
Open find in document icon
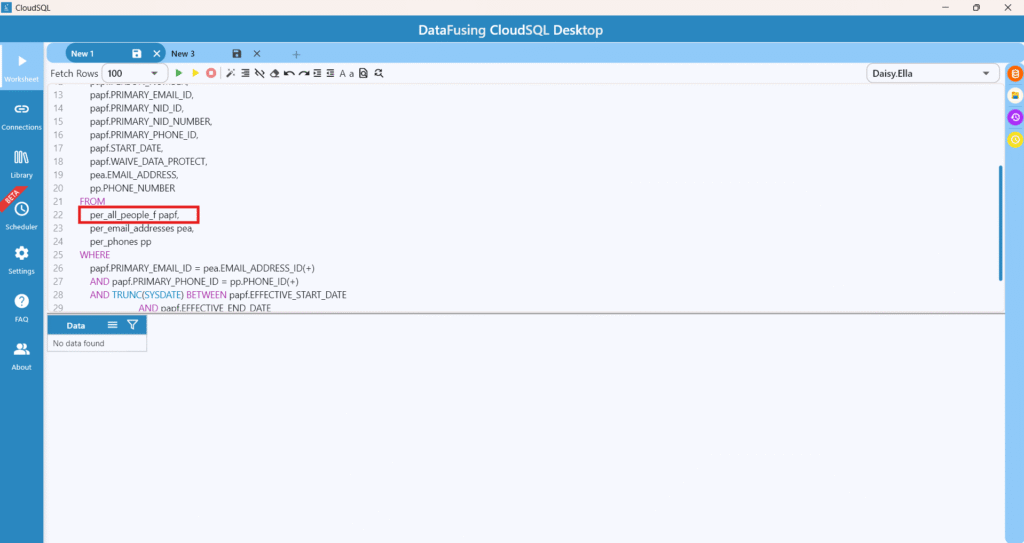pos(364,73)
